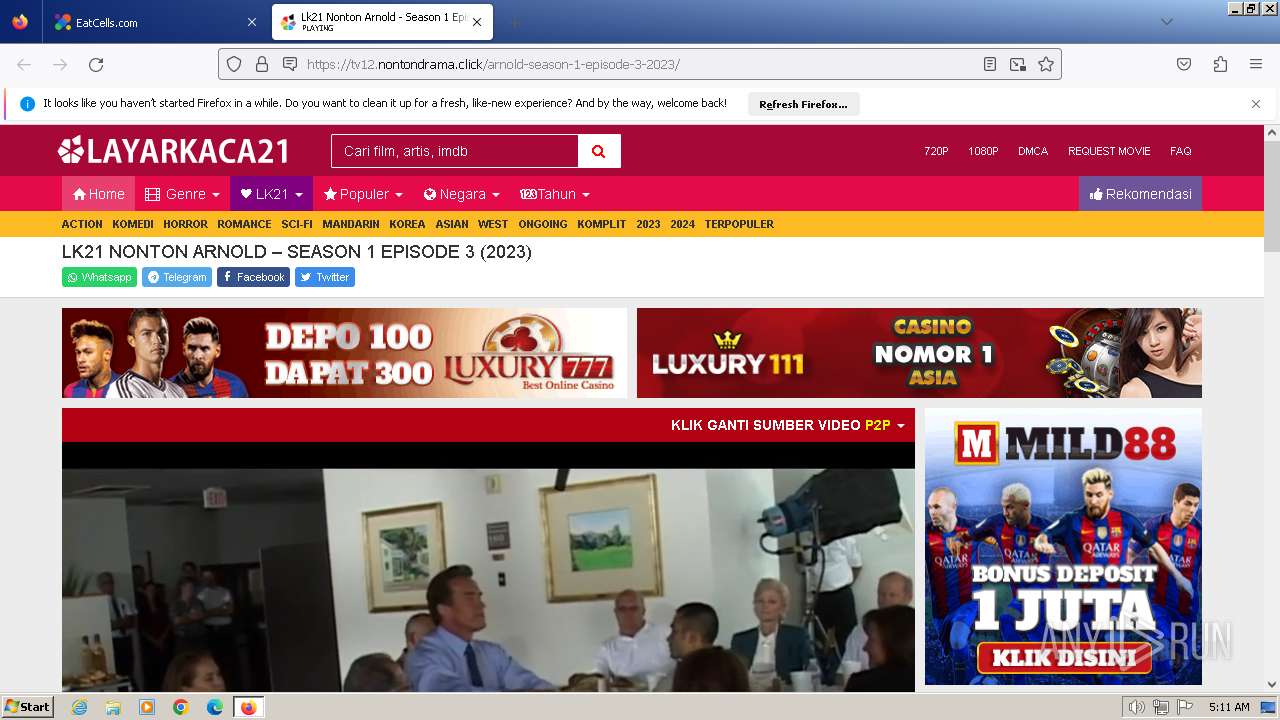Open the Windows Start button
This screenshot has height=720, width=1280.
point(27,707)
